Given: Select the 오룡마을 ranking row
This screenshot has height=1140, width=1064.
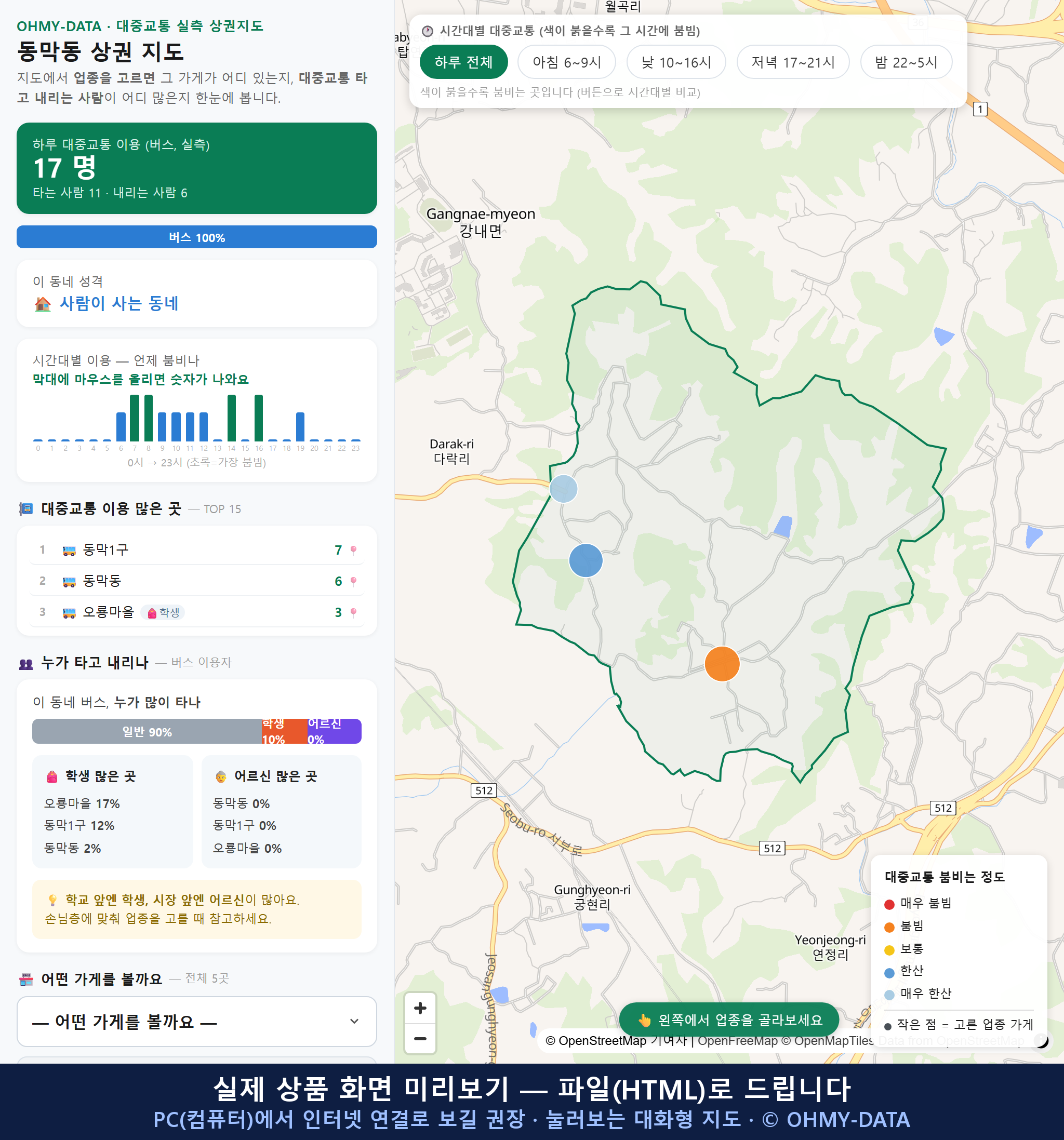Looking at the screenshot, I should (197, 612).
